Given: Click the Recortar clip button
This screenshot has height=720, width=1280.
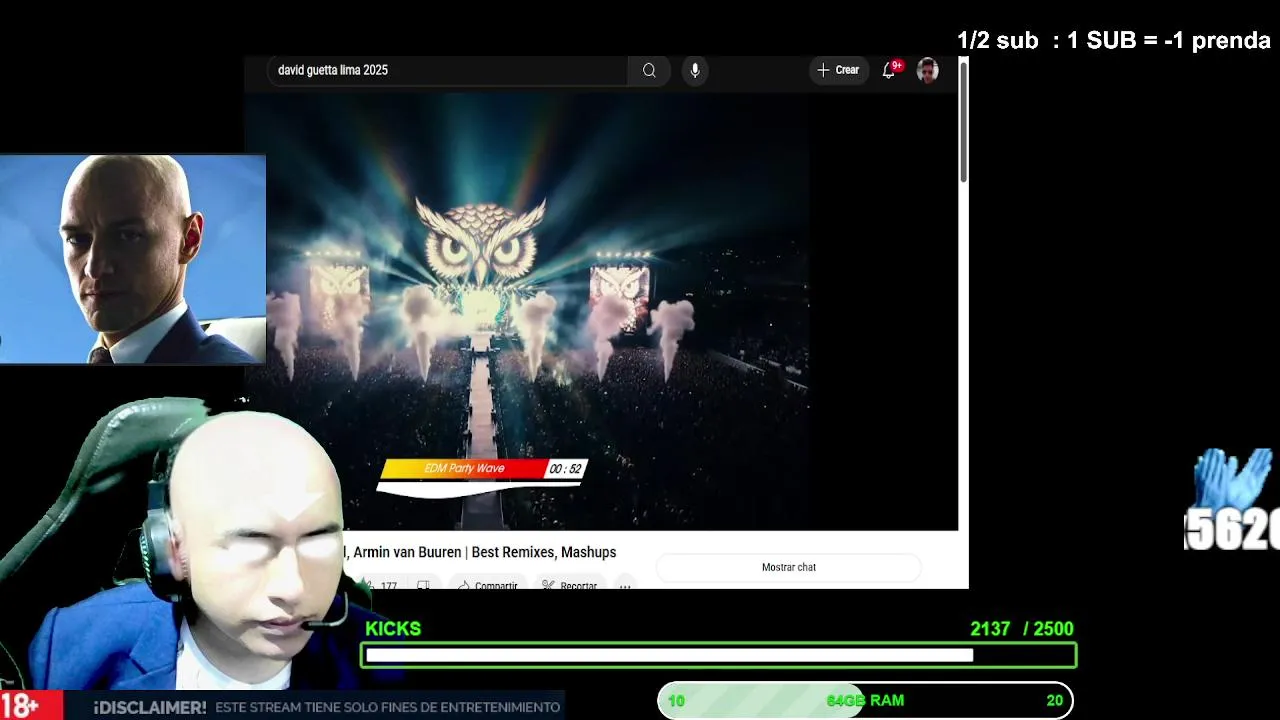Looking at the screenshot, I should point(569,585).
